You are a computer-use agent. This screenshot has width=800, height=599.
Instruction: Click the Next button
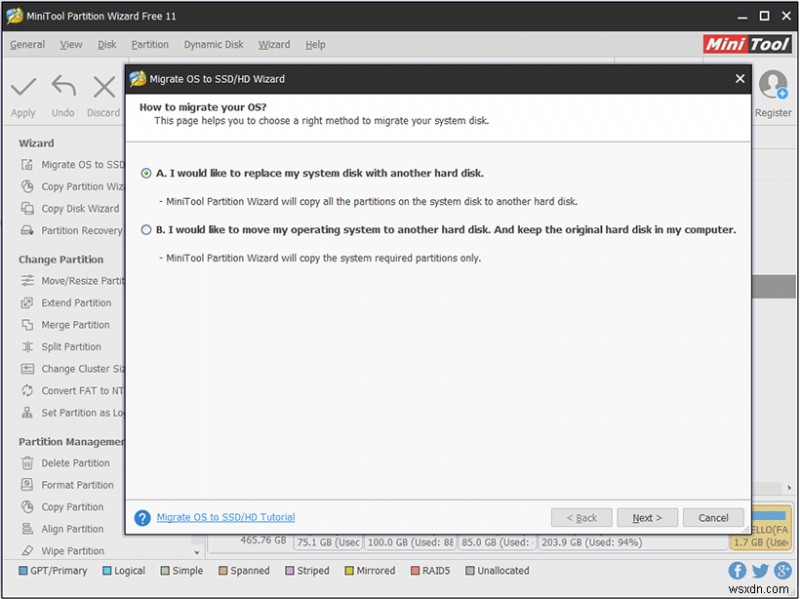647,517
